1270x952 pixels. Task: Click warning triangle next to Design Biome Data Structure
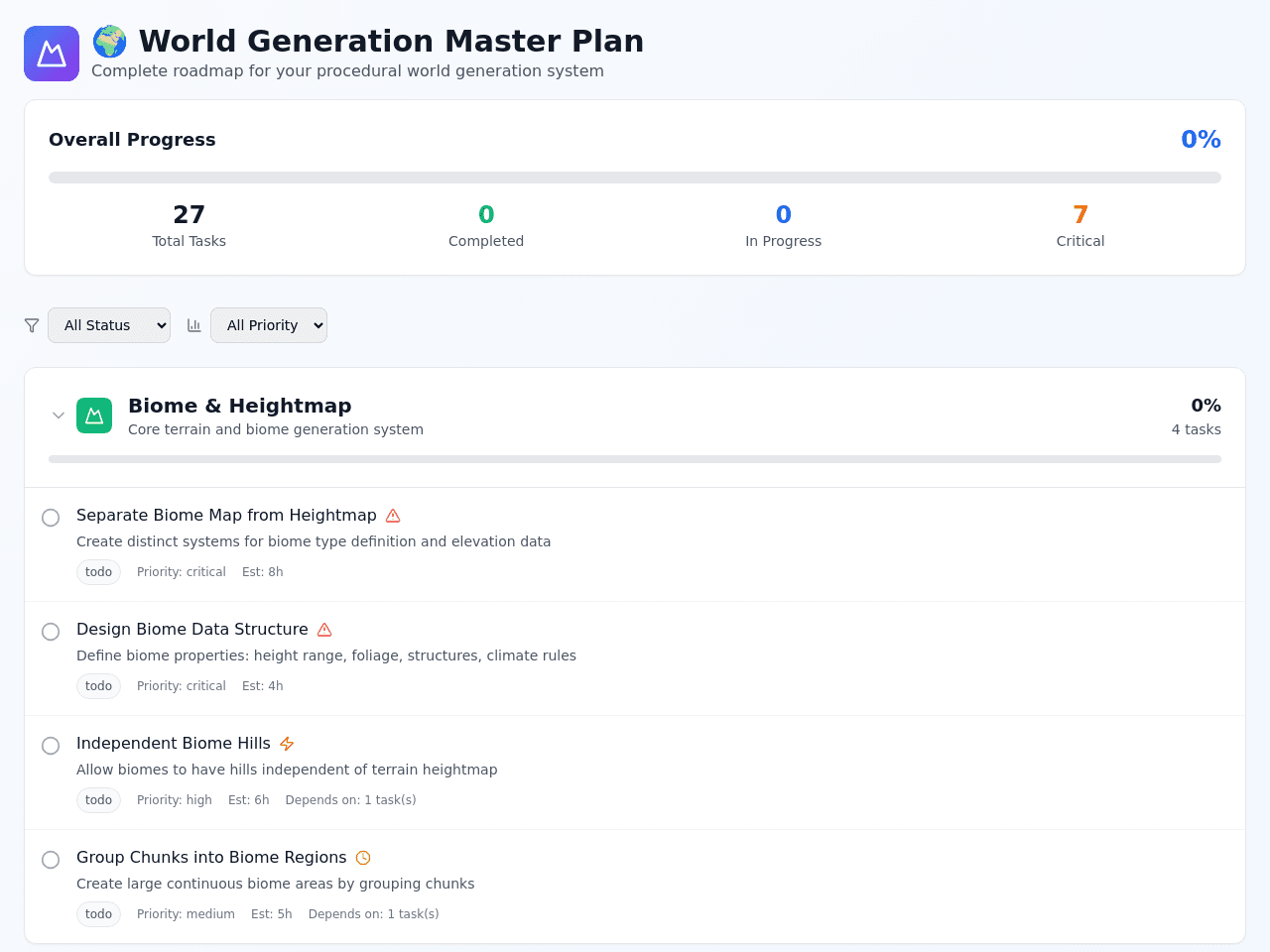[x=324, y=630]
